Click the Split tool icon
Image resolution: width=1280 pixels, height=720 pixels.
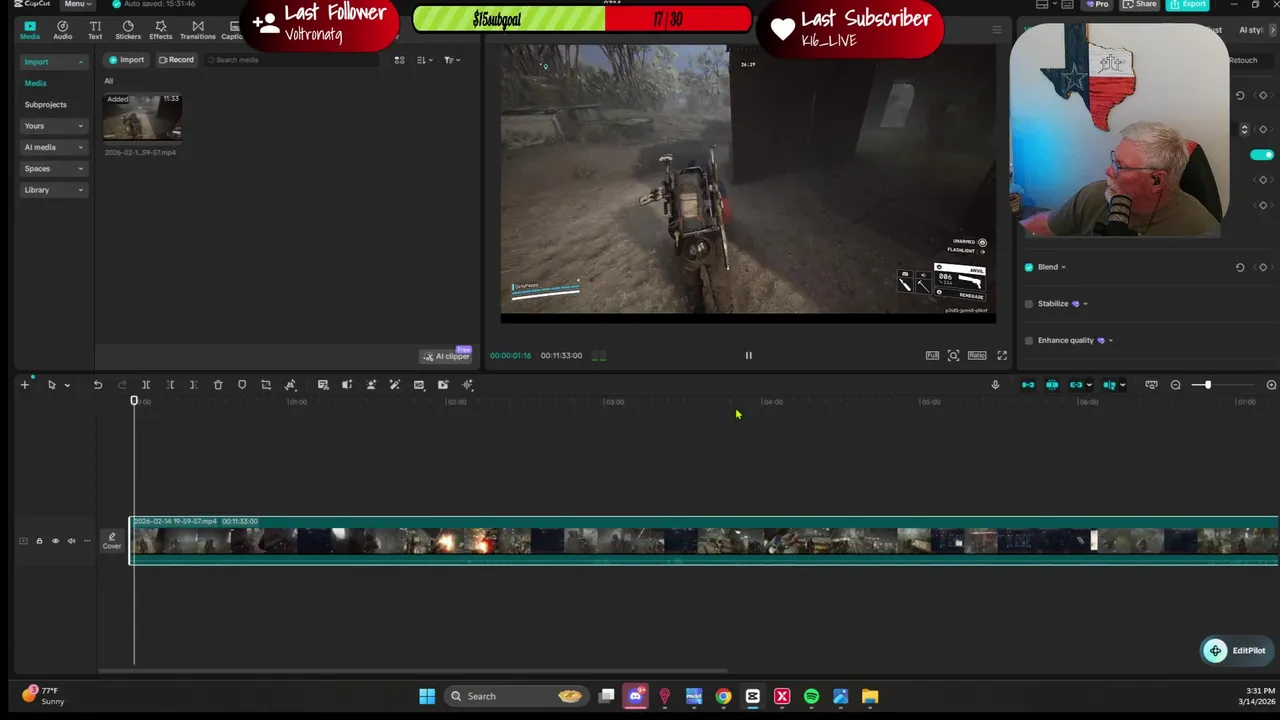146,385
